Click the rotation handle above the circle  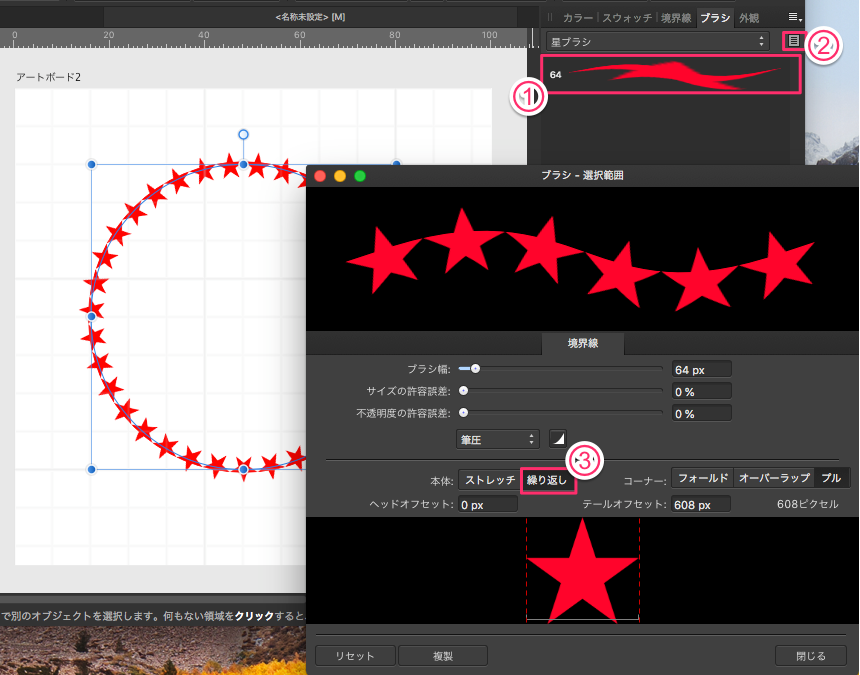243,134
